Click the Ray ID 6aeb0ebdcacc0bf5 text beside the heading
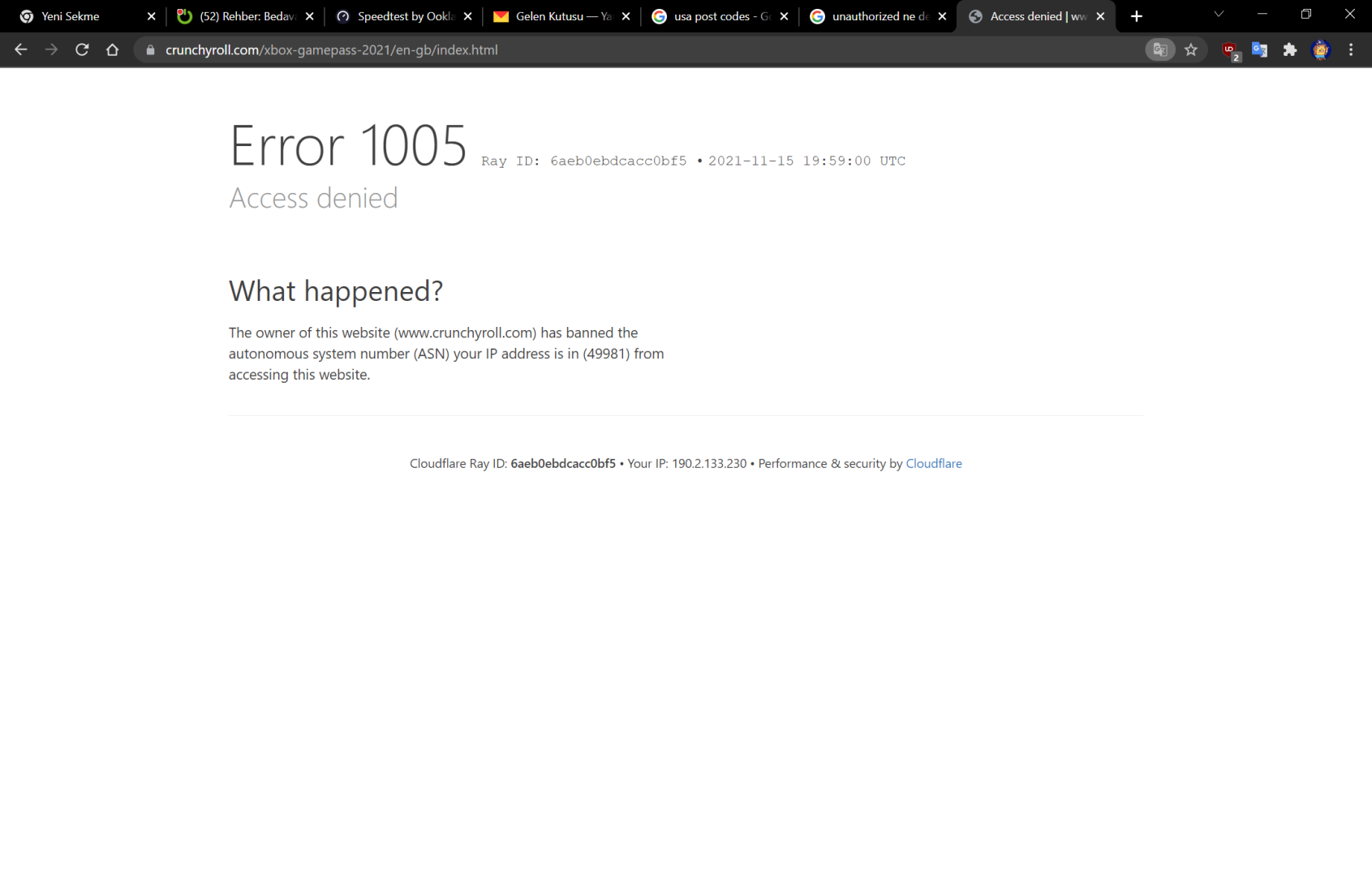 [x=584, y=161]
